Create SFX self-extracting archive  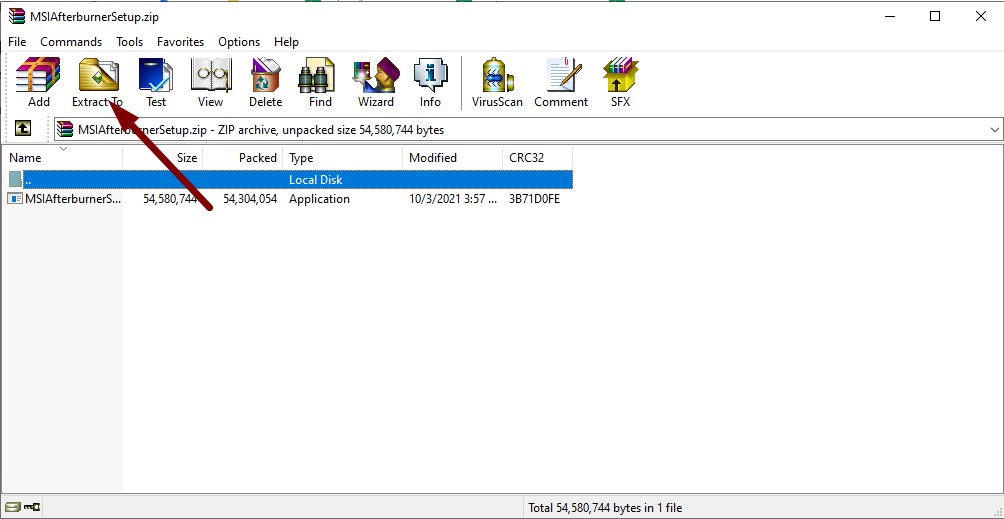(620, 82)
